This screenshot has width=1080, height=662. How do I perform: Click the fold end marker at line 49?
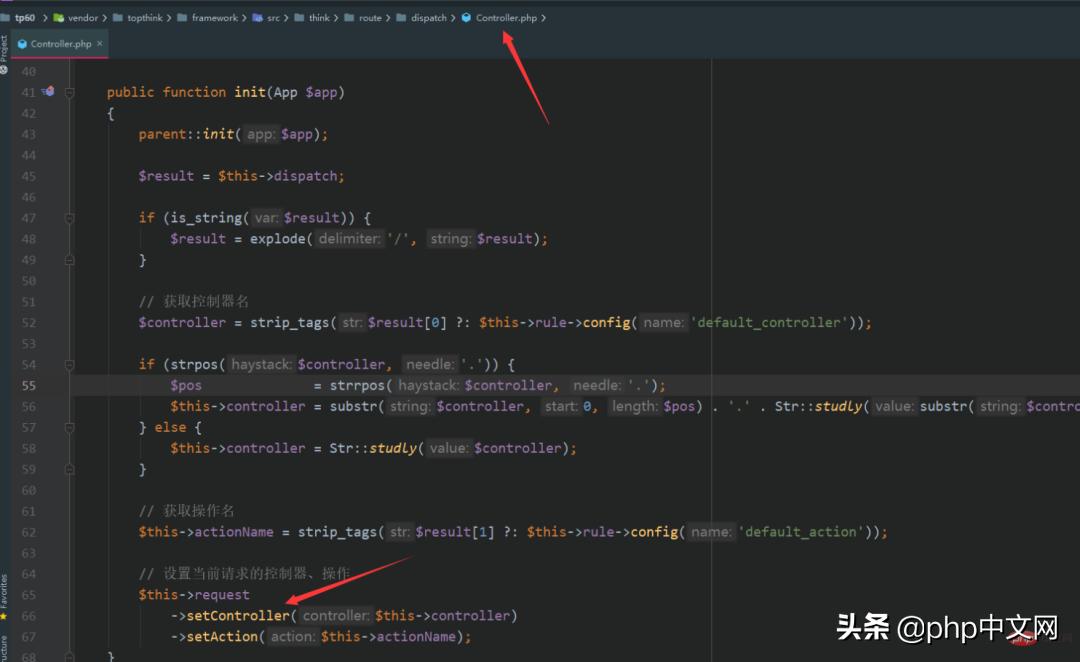point(70,260)
